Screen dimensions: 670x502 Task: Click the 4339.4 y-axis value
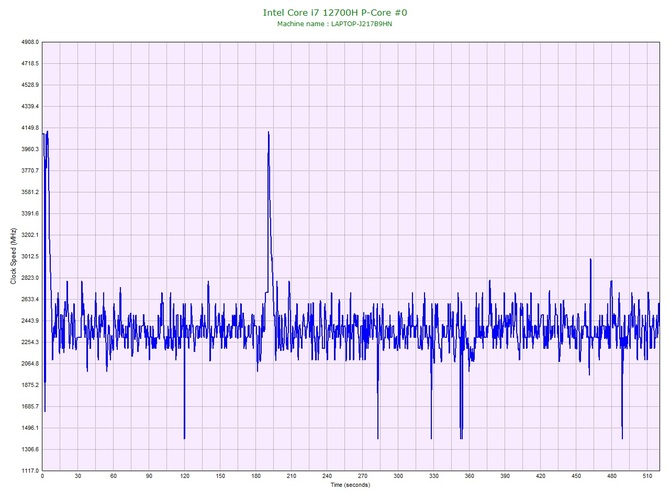coord(30,106)
